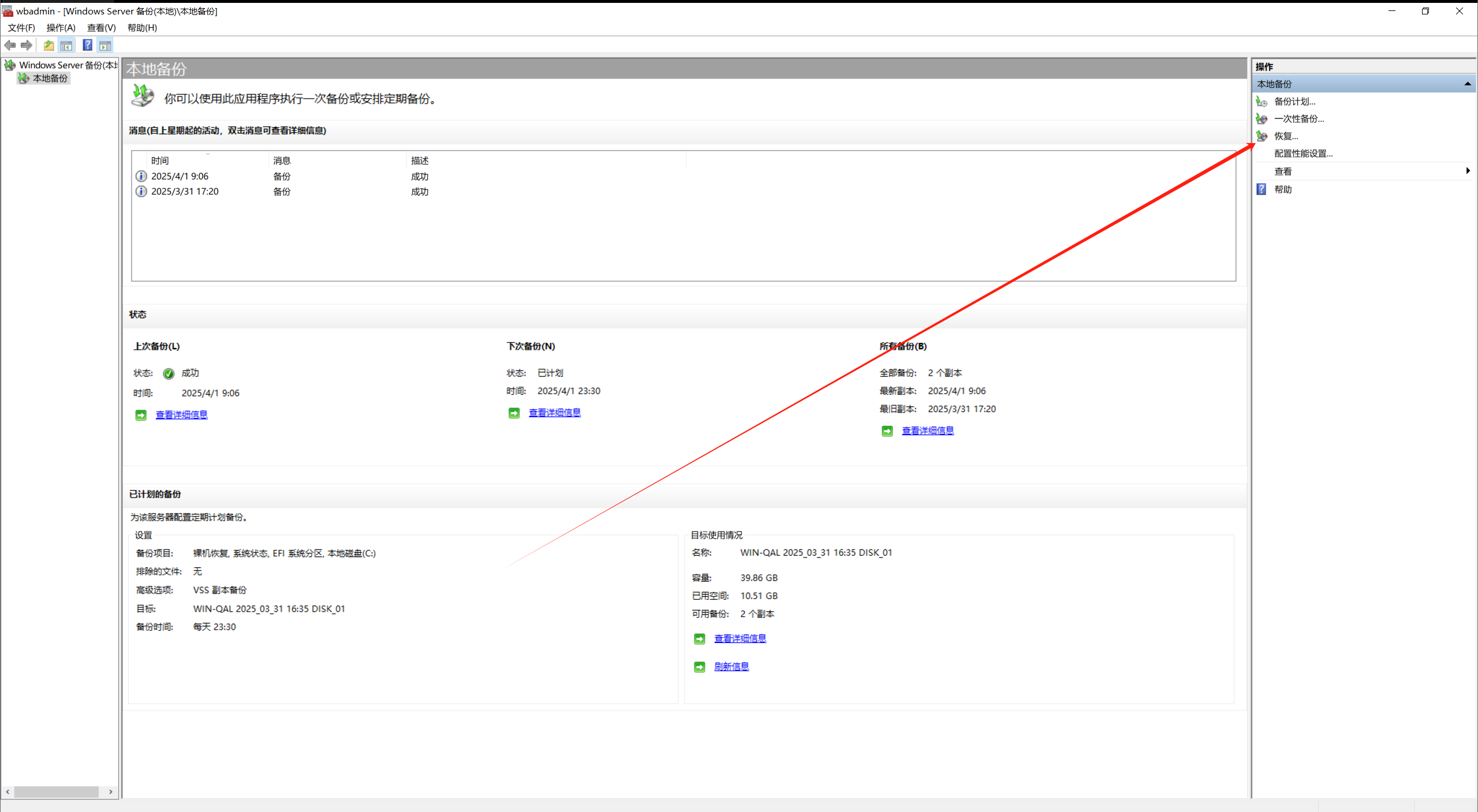This screenshot has height=812, width=1478.
Task: Click the left pane horizontal scrollbar right arrow
Action: pyautogui.click(x=110, y=792)
